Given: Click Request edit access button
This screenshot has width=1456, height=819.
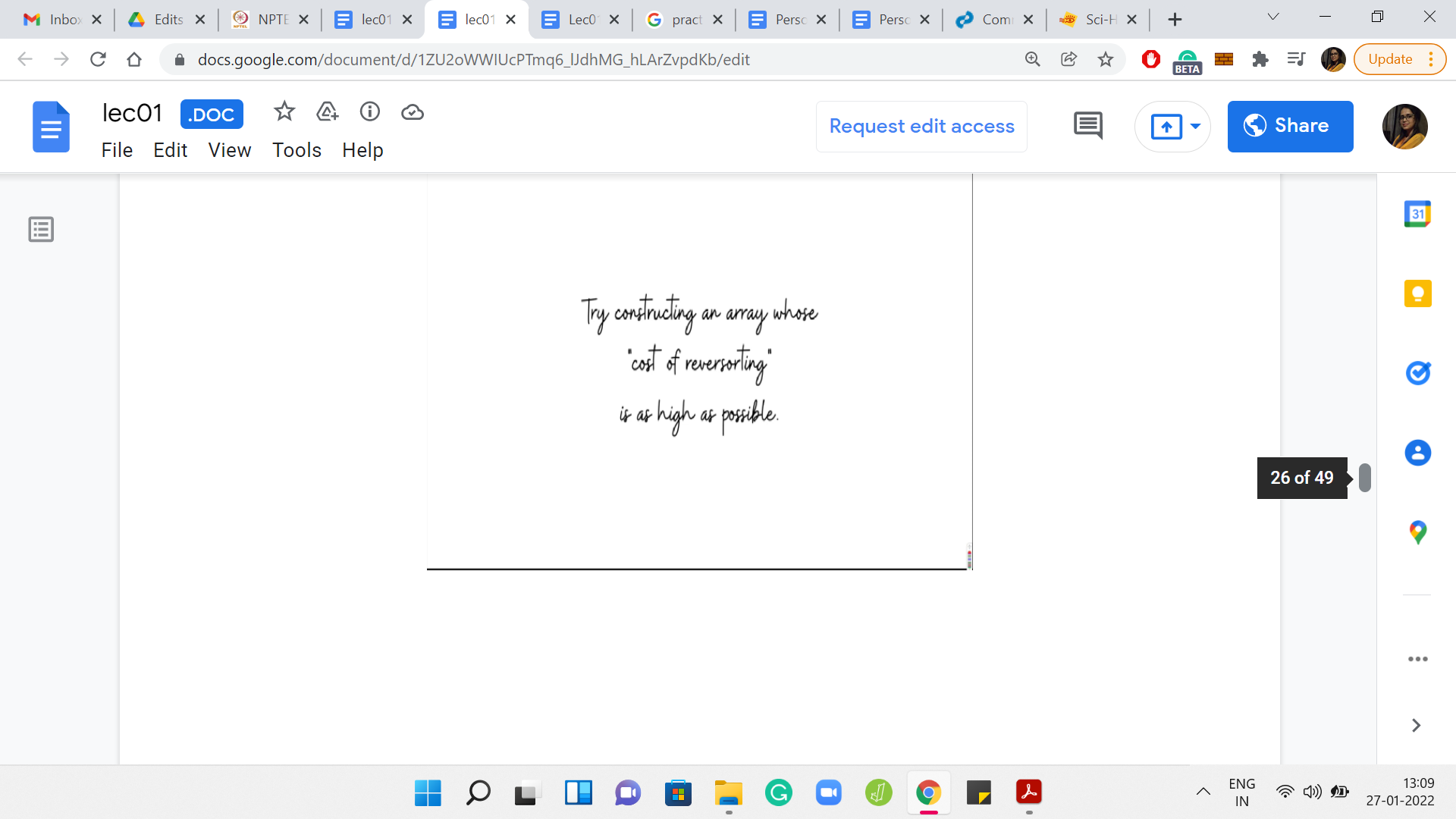Looking at the screenshot, I should pyautogui.click(x=921, y=126).
